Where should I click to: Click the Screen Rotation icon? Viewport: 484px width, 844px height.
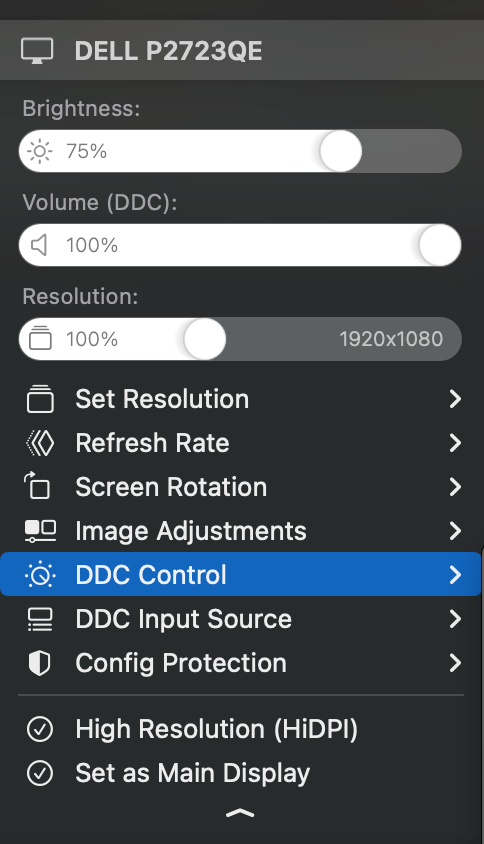[38, 486]
